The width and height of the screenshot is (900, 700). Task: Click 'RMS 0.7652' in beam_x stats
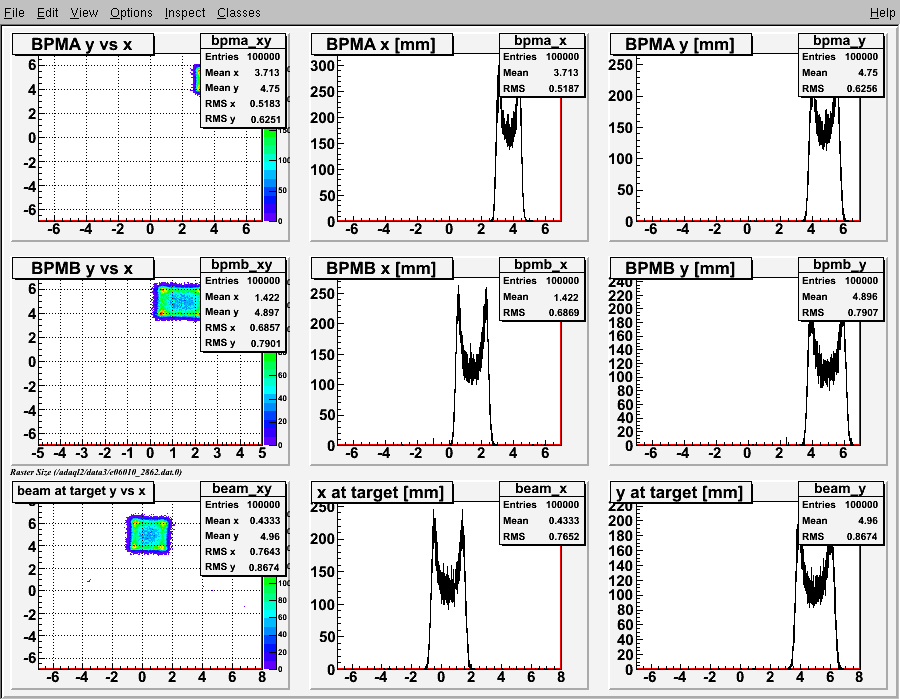pyautogui.click(x=541, y=536)
